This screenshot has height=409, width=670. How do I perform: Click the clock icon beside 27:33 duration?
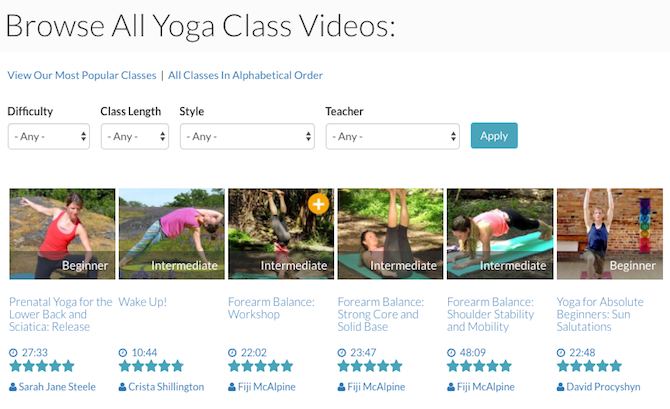click(x=13, y=352)
